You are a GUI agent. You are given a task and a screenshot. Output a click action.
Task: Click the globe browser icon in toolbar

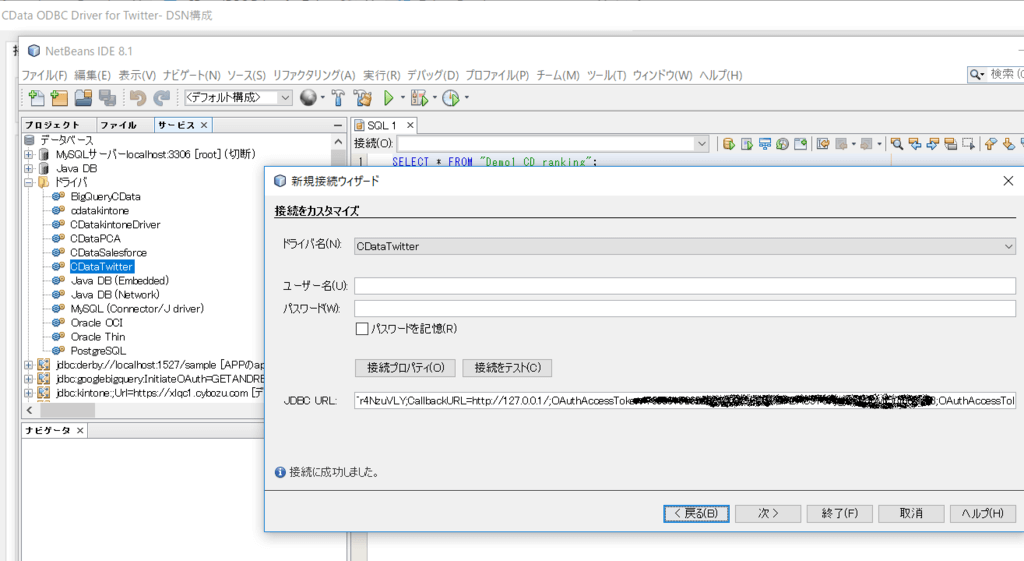[x=308, y=98]
